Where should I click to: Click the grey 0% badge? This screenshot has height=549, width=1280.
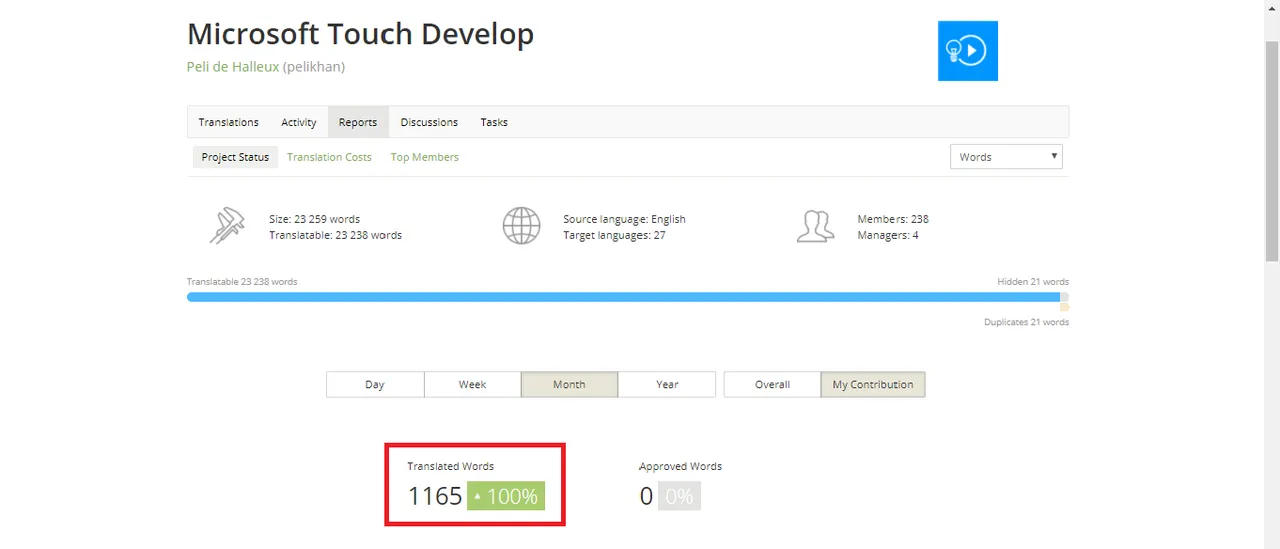tap(679, 496)
